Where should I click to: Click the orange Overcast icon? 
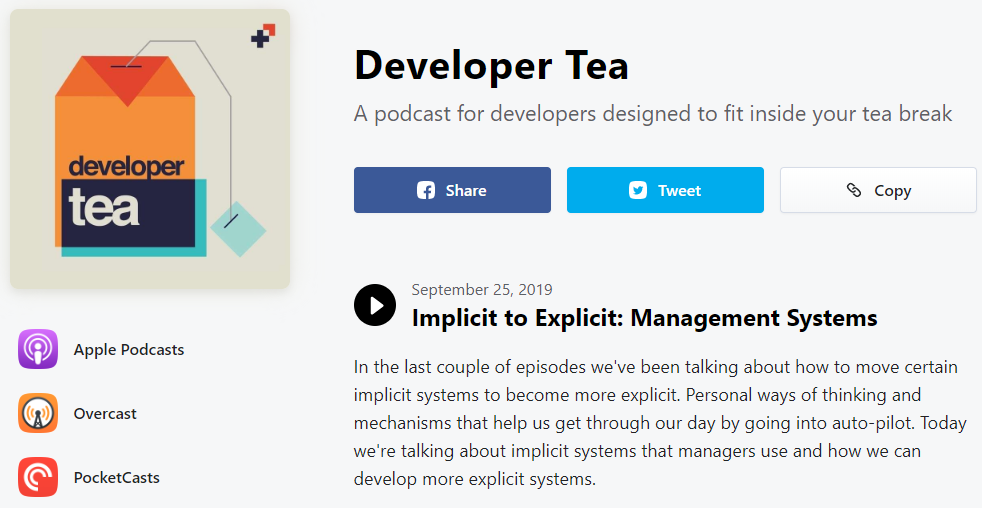tap(38, 414)
